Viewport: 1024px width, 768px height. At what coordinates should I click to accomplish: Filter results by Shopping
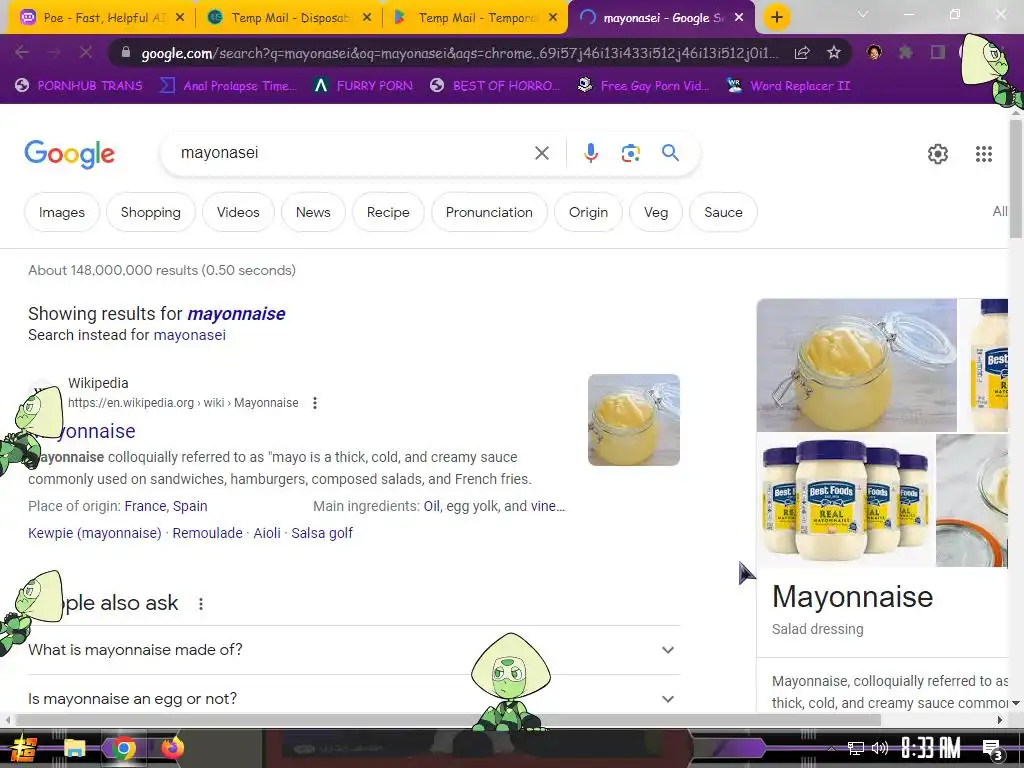tap(150, 212)
